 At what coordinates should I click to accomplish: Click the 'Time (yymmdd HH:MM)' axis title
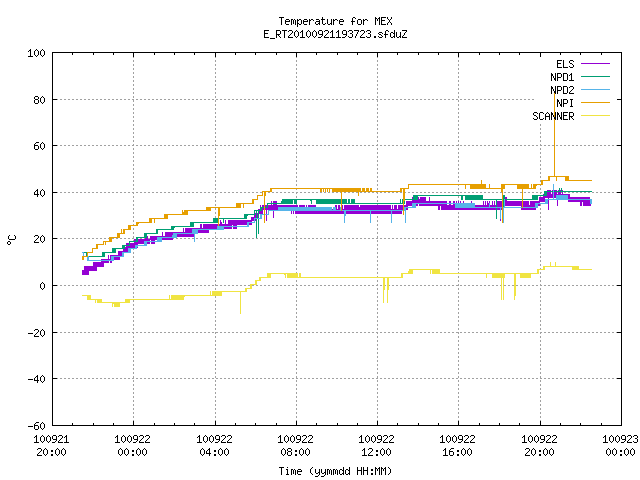tap(335, 471)
